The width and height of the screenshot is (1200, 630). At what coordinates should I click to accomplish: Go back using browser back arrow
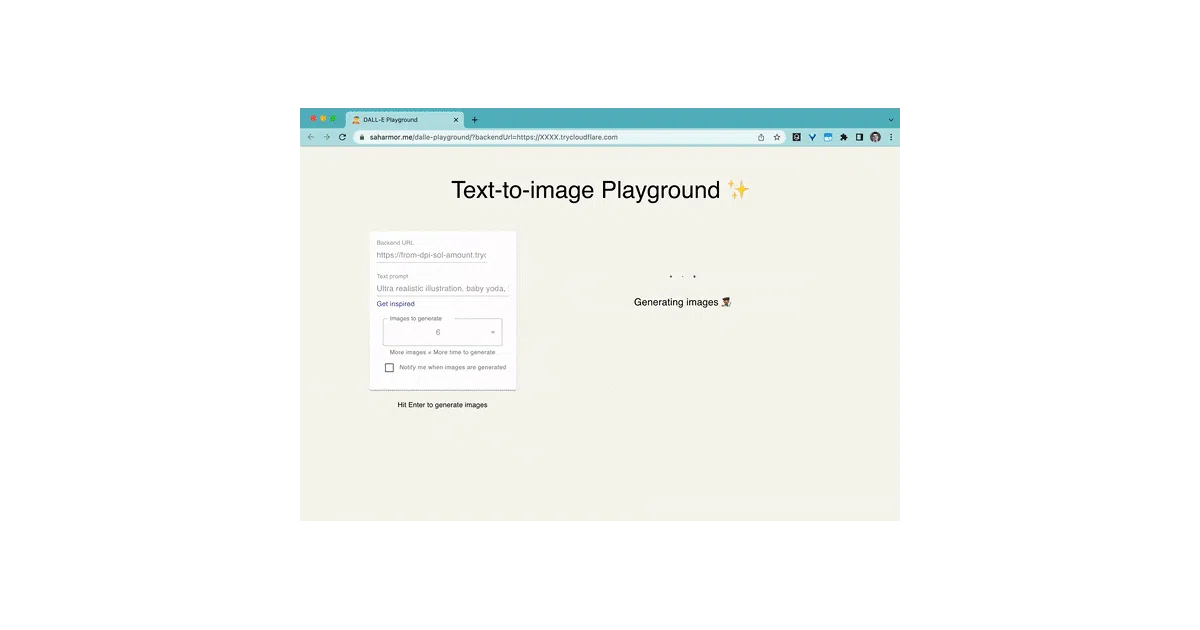(x=311, y=137)
